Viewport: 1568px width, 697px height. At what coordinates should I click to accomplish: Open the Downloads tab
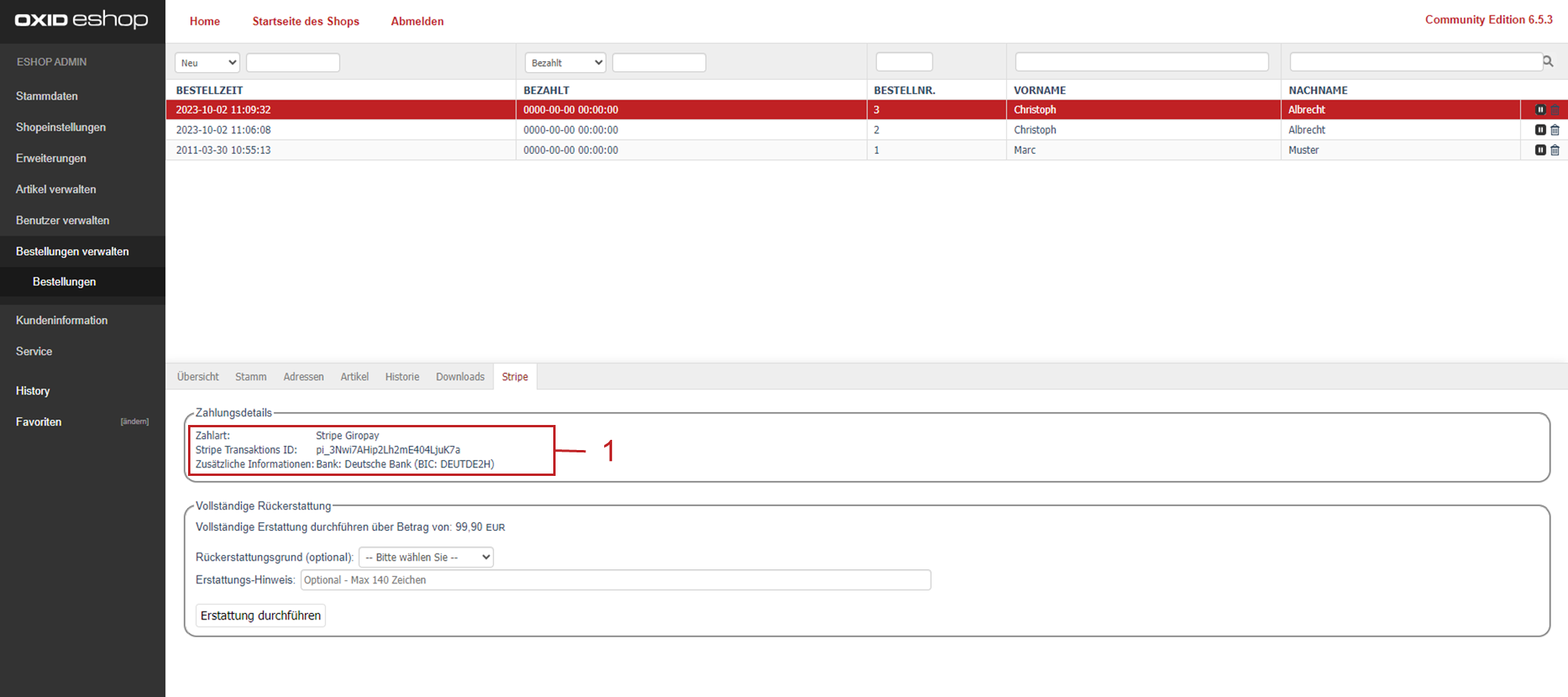point(460,377)
